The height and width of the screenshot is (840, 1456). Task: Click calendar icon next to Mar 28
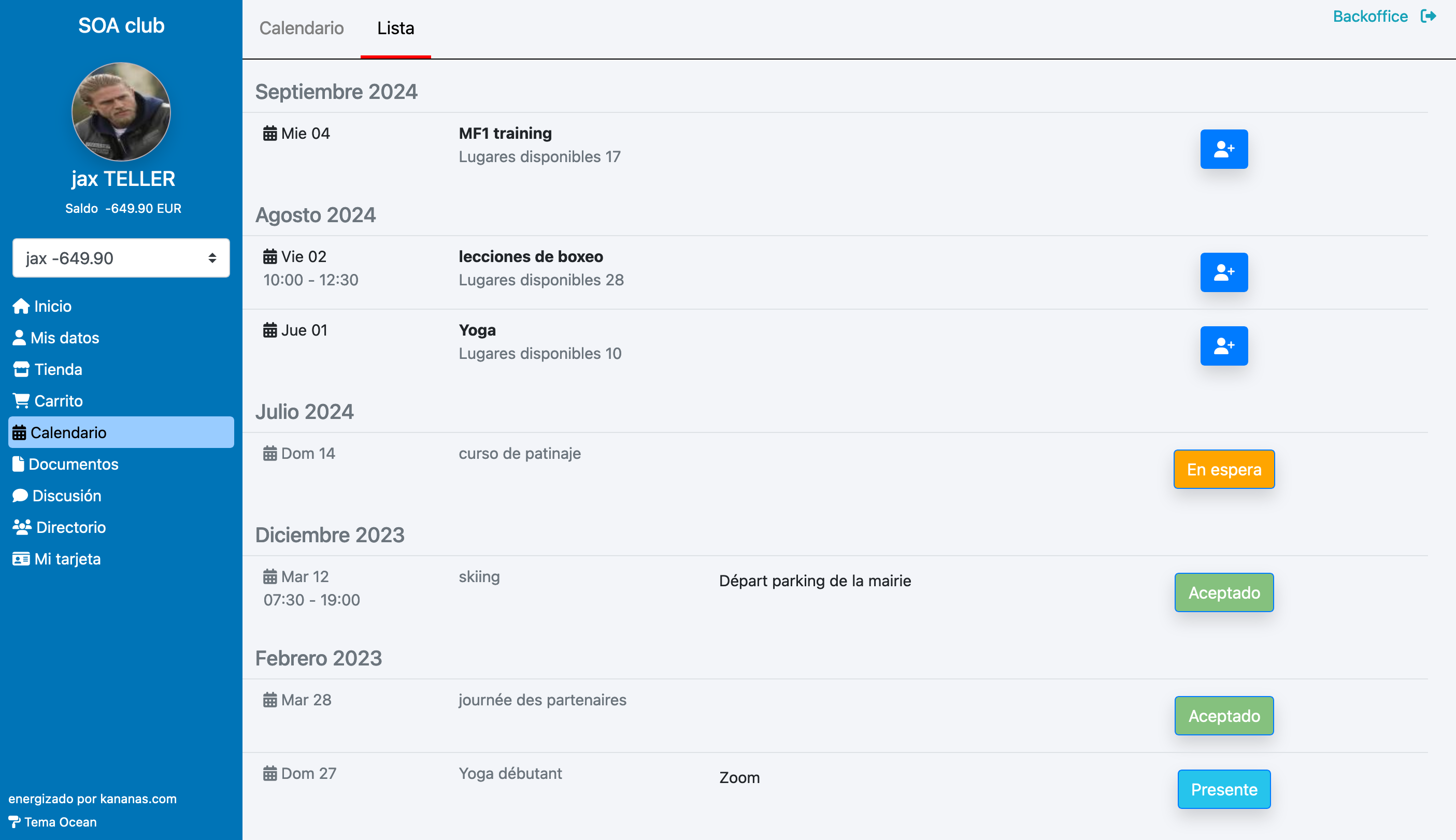(270, 700)
